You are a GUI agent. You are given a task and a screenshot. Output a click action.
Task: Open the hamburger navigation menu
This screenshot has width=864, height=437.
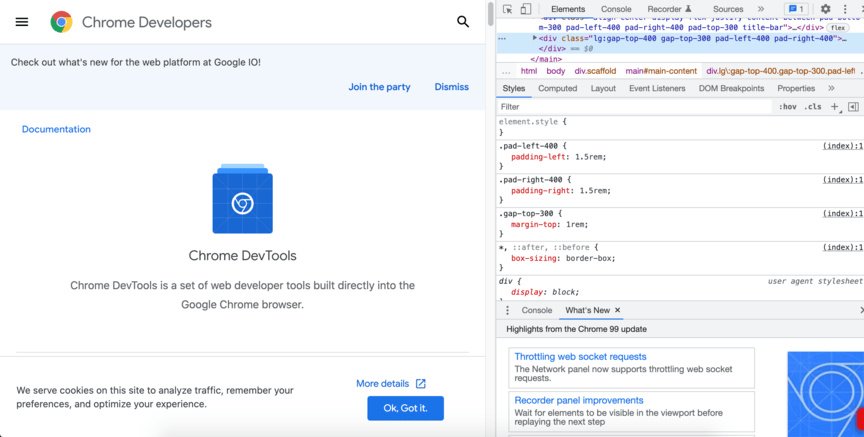coord(21,22)
